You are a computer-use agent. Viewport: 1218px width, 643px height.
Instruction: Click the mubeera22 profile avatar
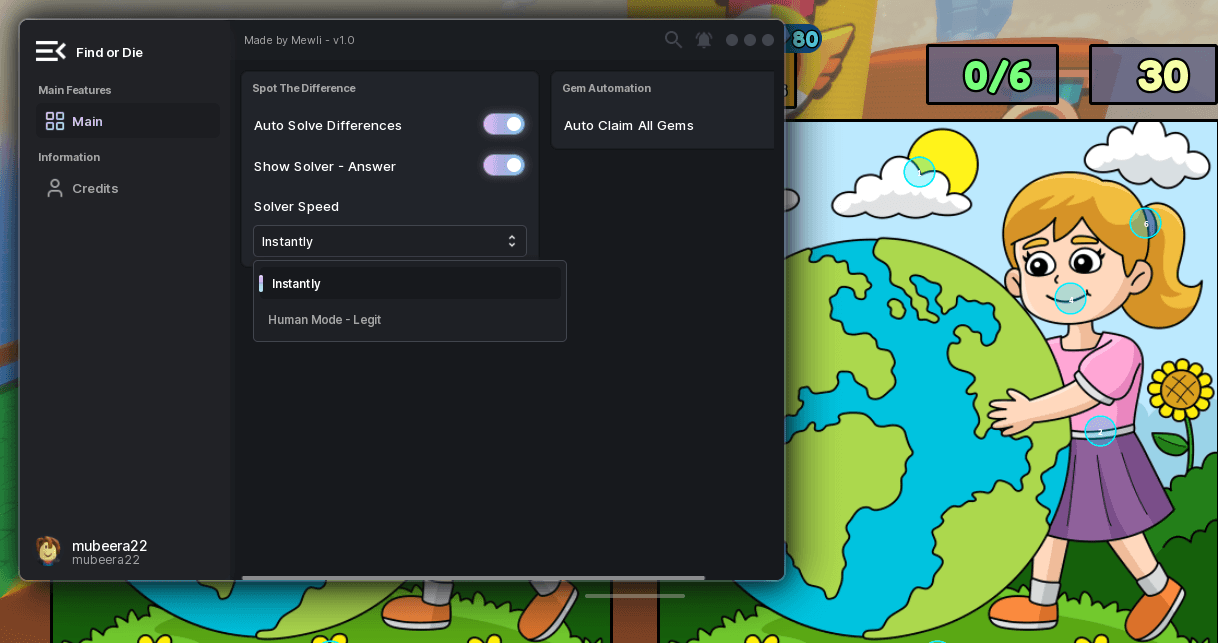click(x=48, y=550)
